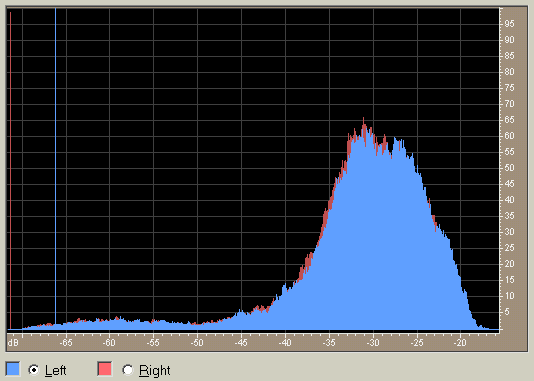Click the -35 label on the dB axis
Viewport: 534px width, 381px height.
pyautogui.click(x=329, y=343)
